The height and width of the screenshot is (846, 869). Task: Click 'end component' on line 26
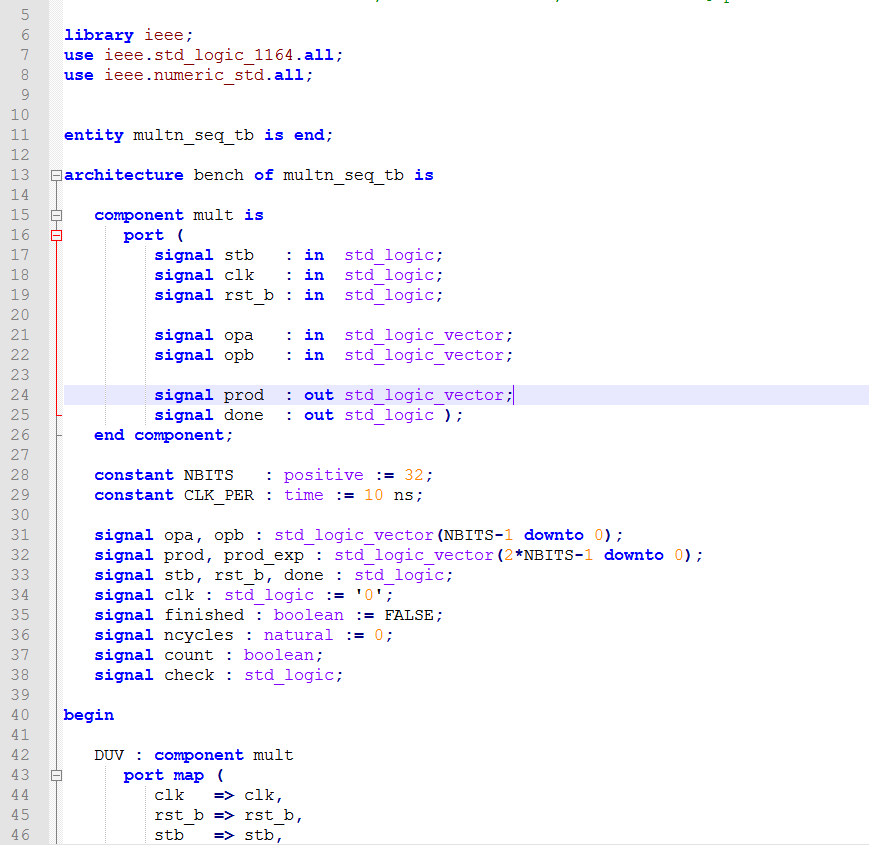click(x=162, y=435)
